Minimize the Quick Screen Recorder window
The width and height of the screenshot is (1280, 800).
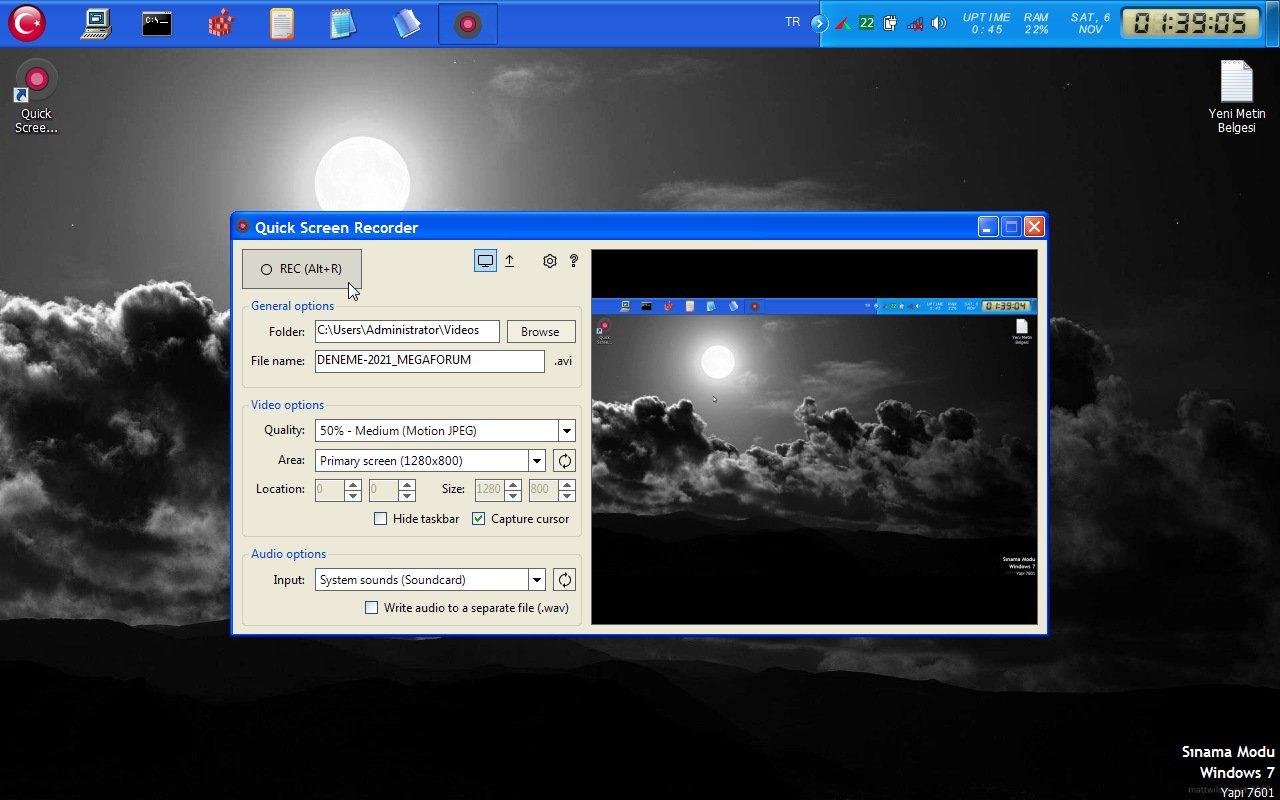[x=988, y=227]
